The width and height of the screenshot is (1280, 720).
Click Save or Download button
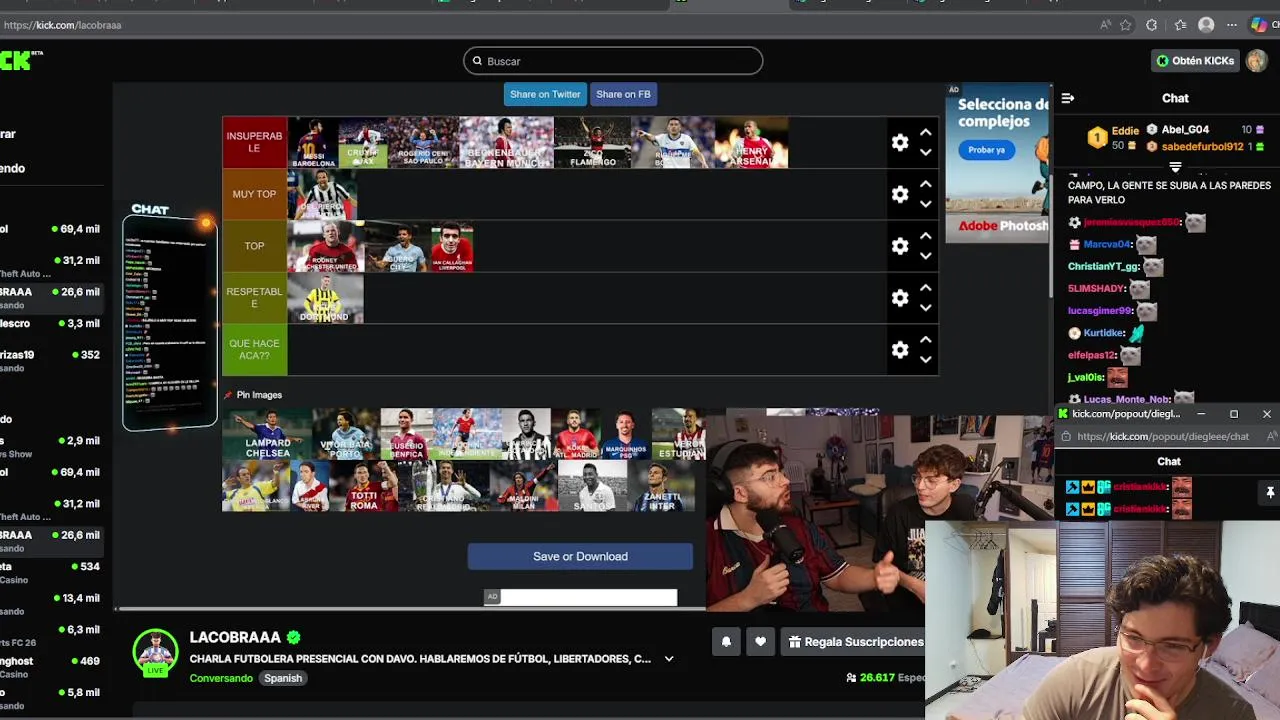[x=580, y=556]
